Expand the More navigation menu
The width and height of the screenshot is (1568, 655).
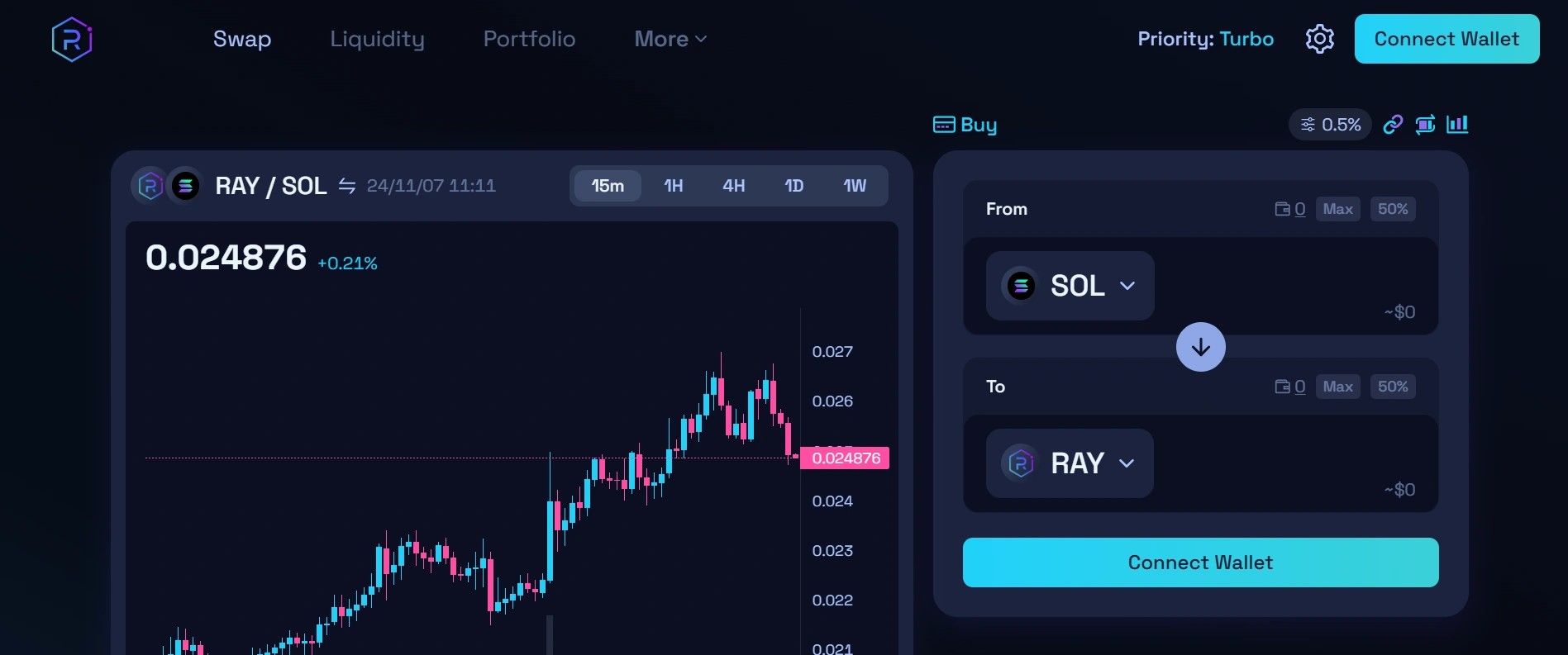tap(670, 39)
